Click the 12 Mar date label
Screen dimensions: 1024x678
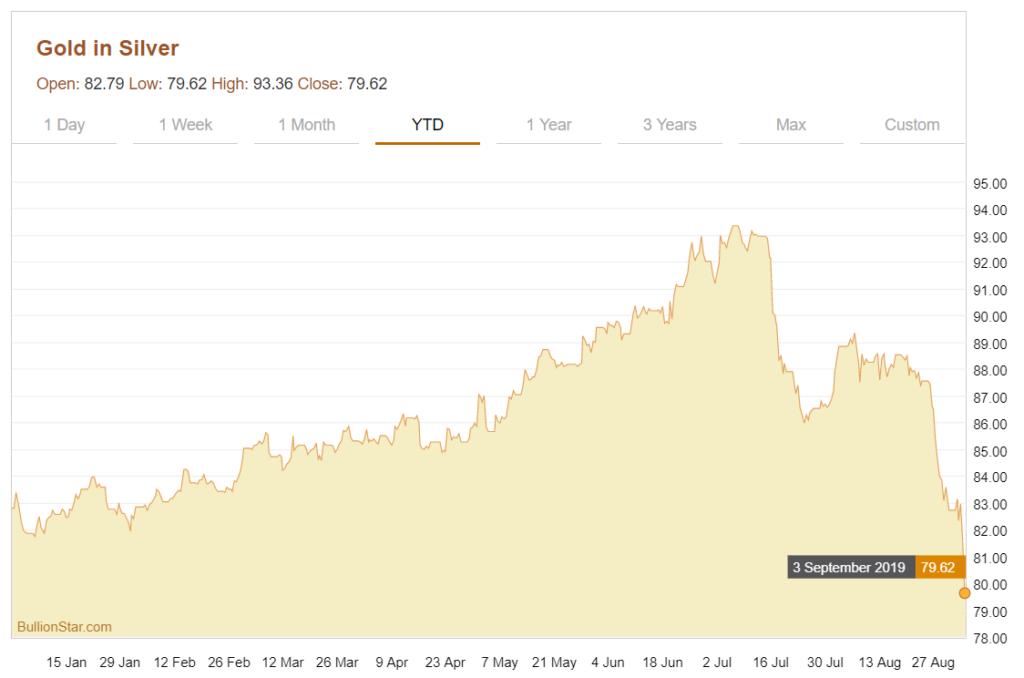283,662
